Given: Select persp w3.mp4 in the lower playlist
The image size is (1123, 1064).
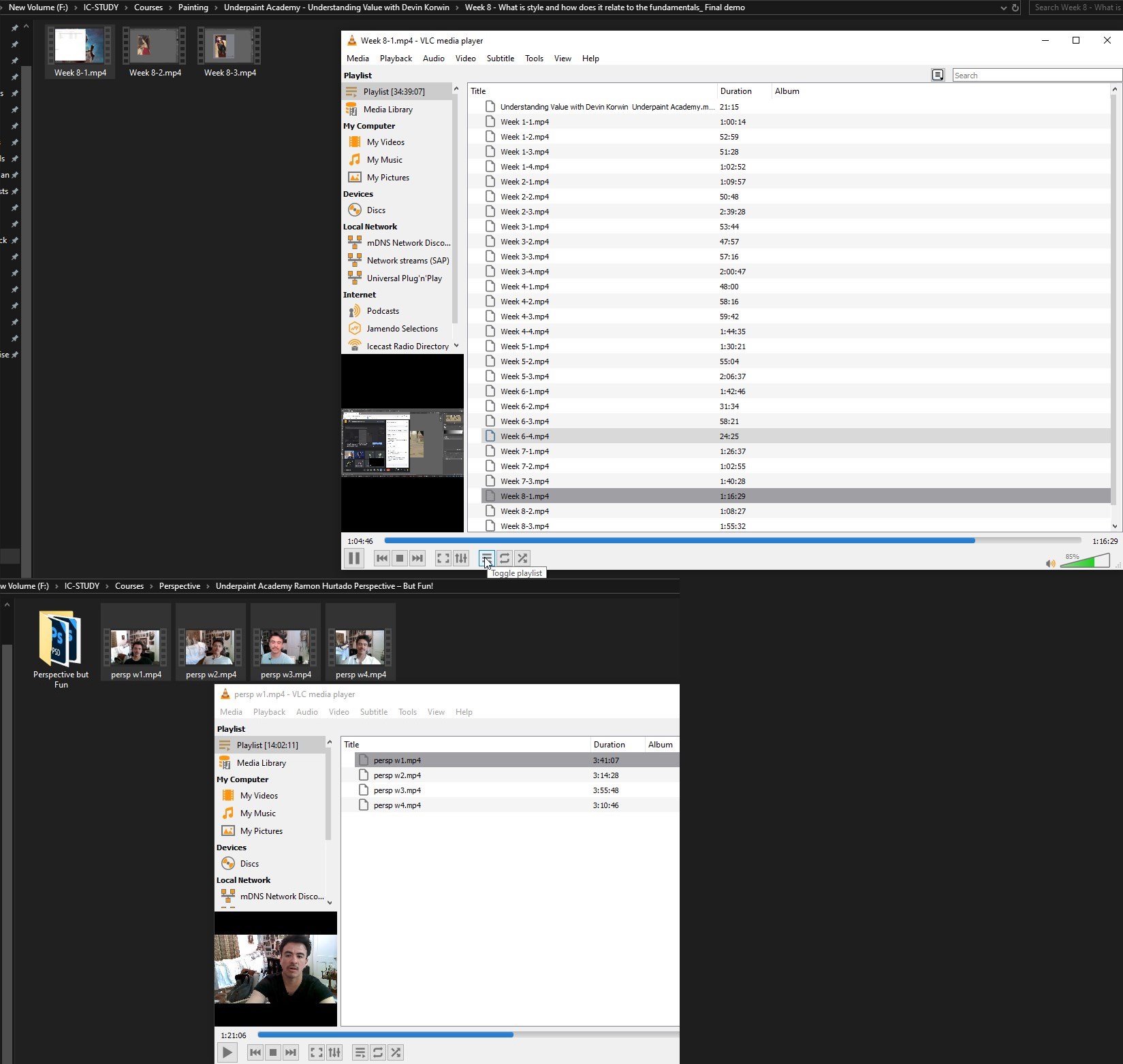Looking at the screenshot, I should pos(517,790).
